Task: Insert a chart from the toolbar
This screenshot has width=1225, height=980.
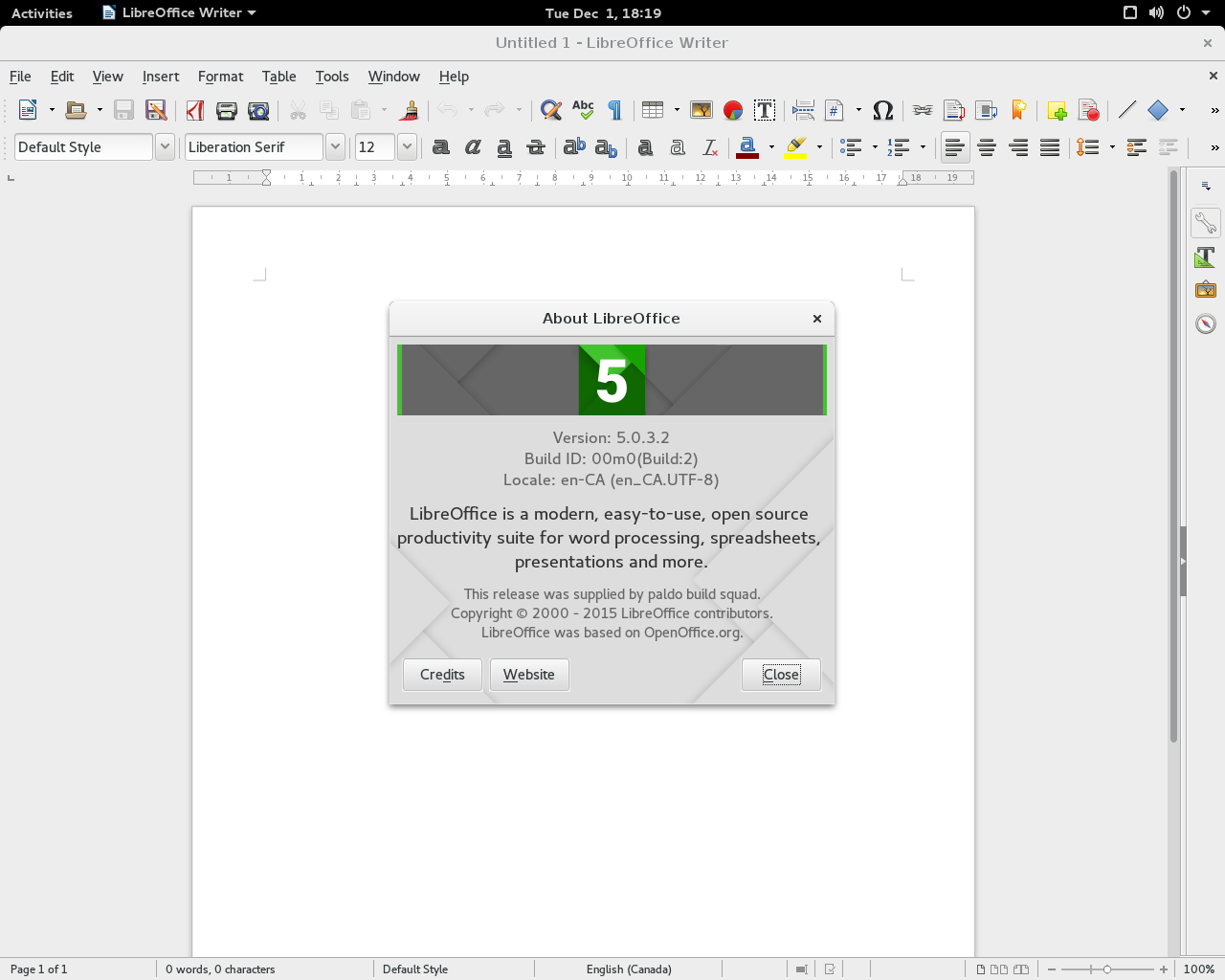Action: (x=733, y=110)
